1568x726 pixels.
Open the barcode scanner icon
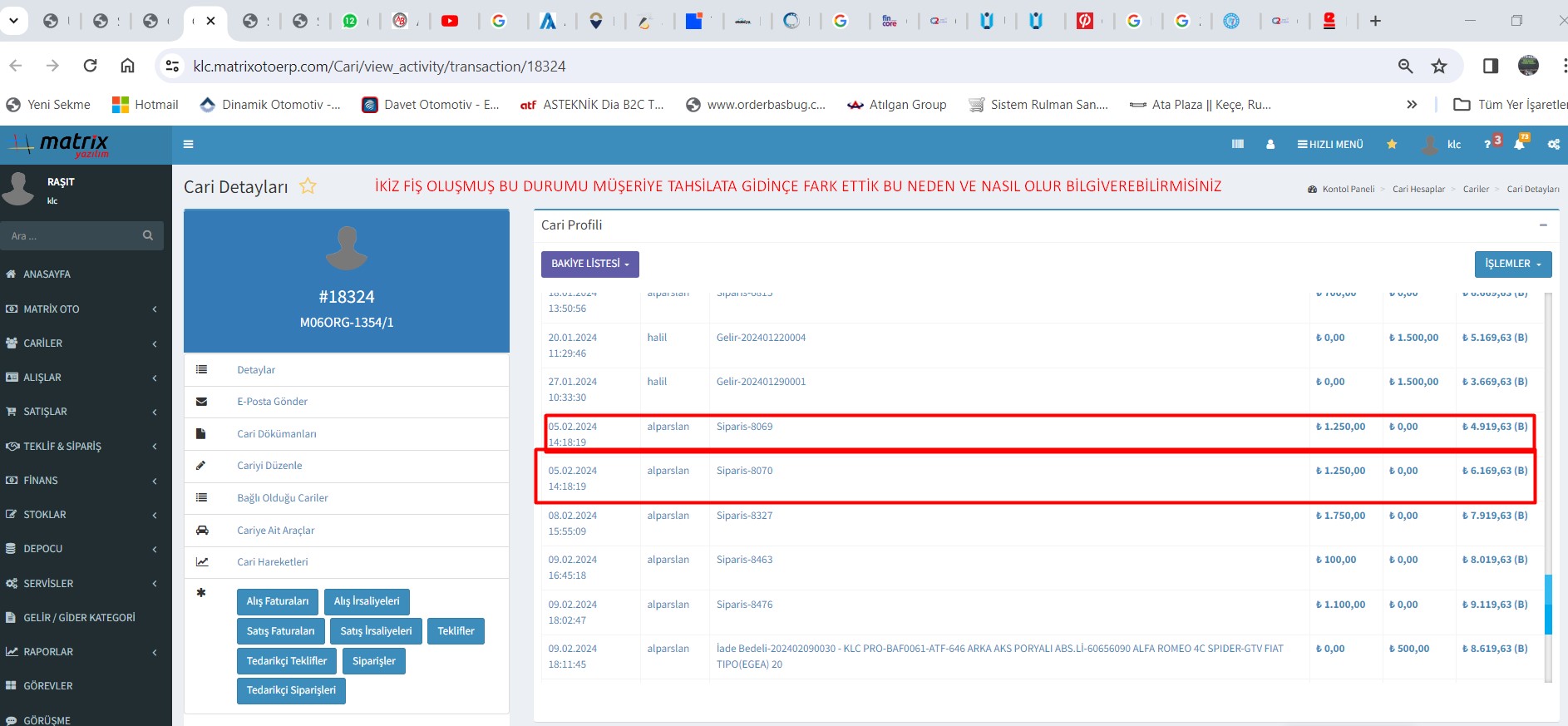coord(1237,145)
